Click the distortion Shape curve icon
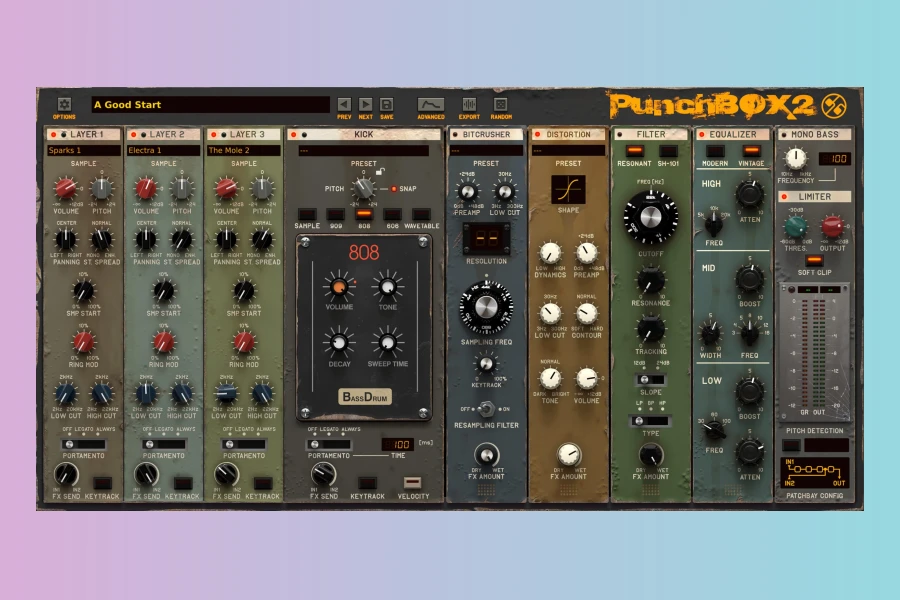 [x=568, y=189]
